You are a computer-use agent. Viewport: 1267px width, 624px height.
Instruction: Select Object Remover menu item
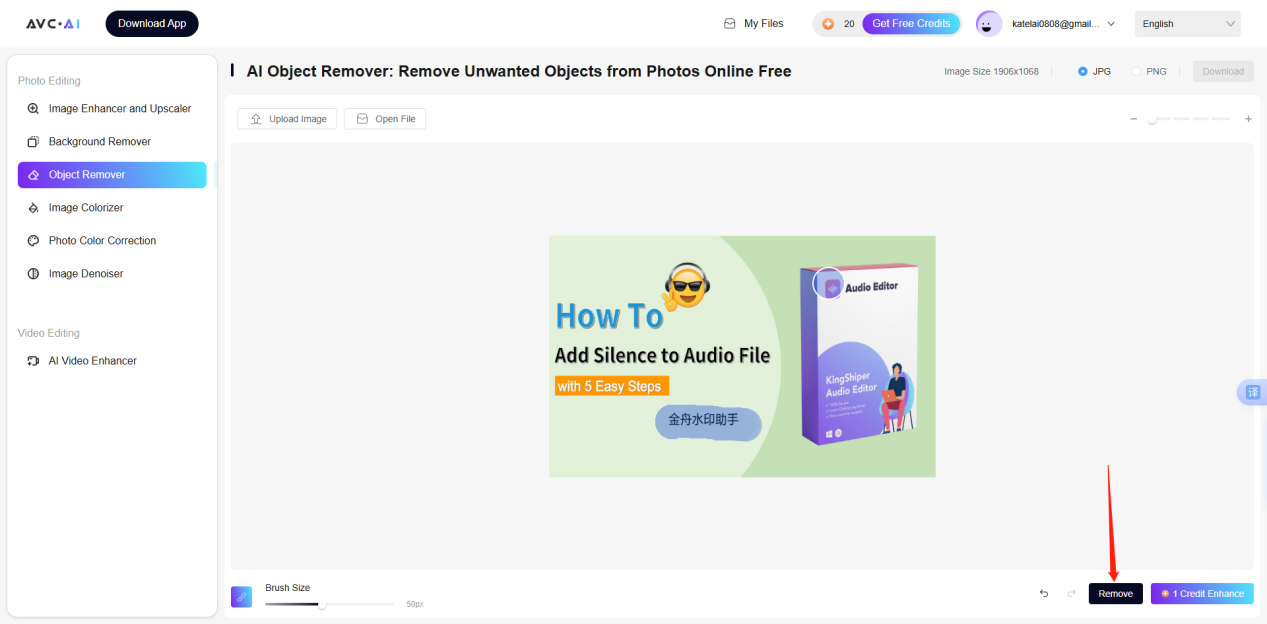pyautogui.click(x=112, y=175)
